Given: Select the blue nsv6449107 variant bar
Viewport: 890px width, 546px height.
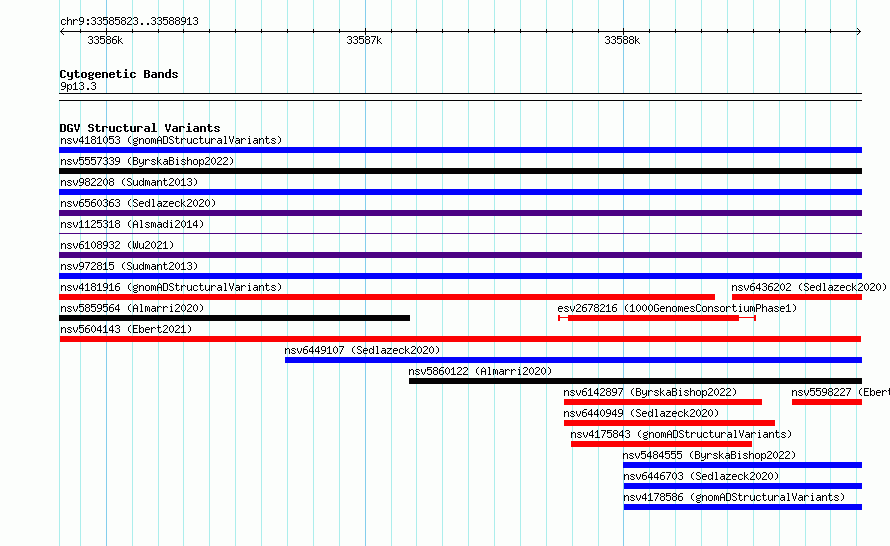Looking at the screenshot, I should click(573, 360).
